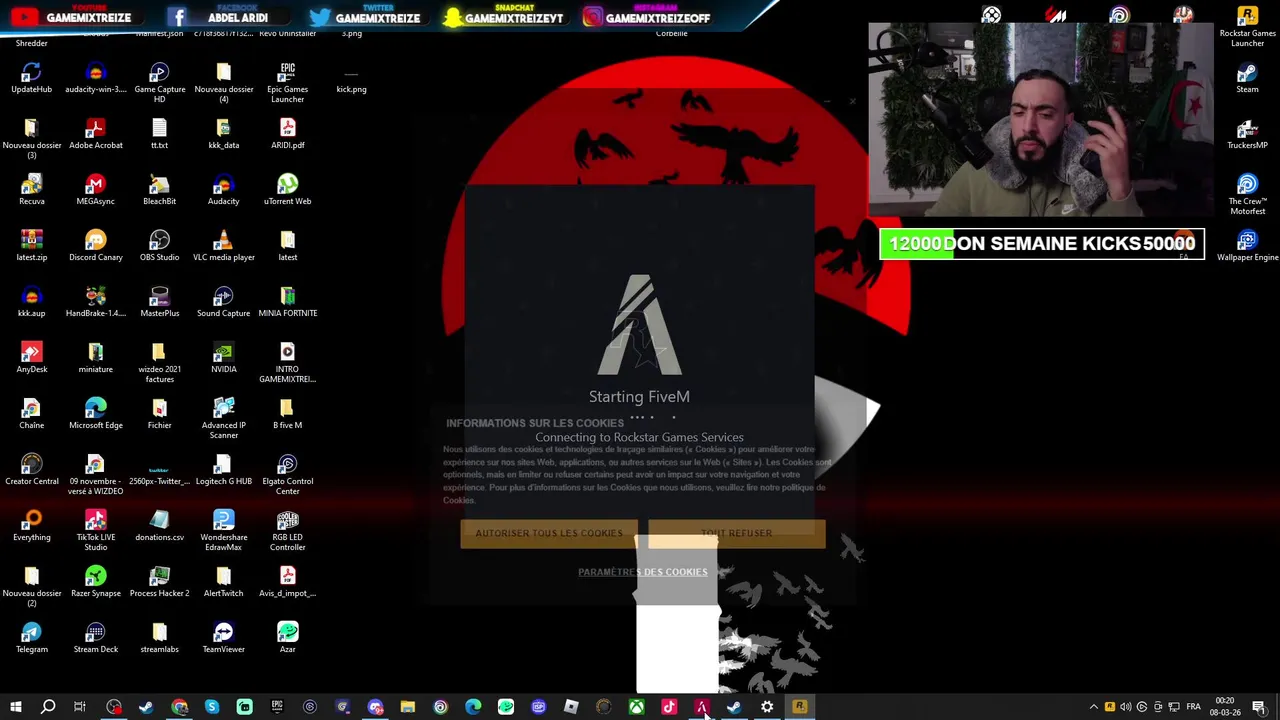Open the NVIDIA desktop shortcut

tap(223, 359)
